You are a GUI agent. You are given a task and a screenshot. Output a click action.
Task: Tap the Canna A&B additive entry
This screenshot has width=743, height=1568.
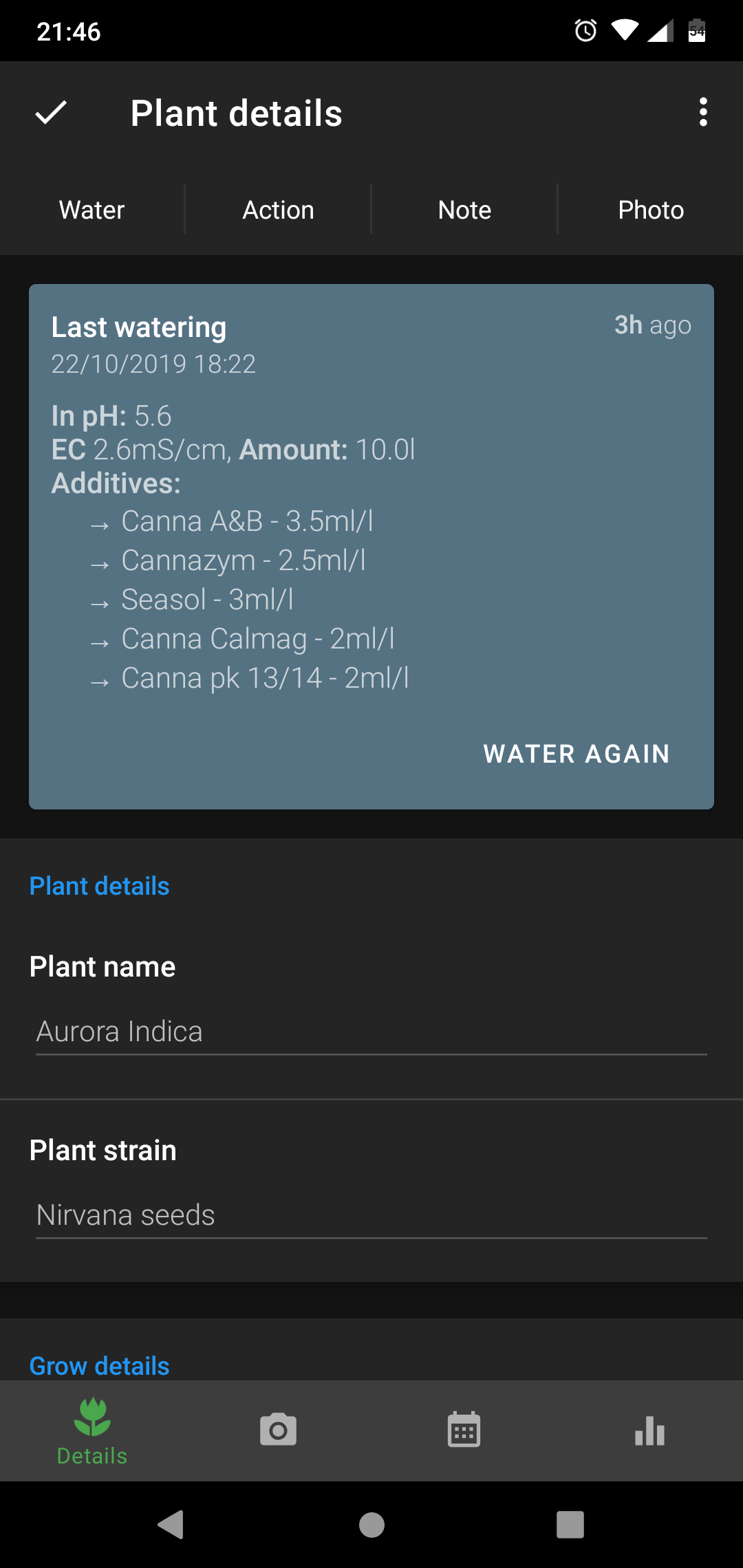(x=247, y=521)
